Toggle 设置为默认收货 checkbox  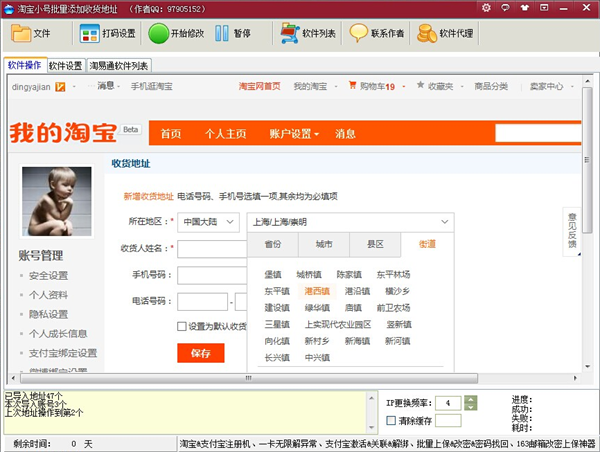(x=182, y=326)
